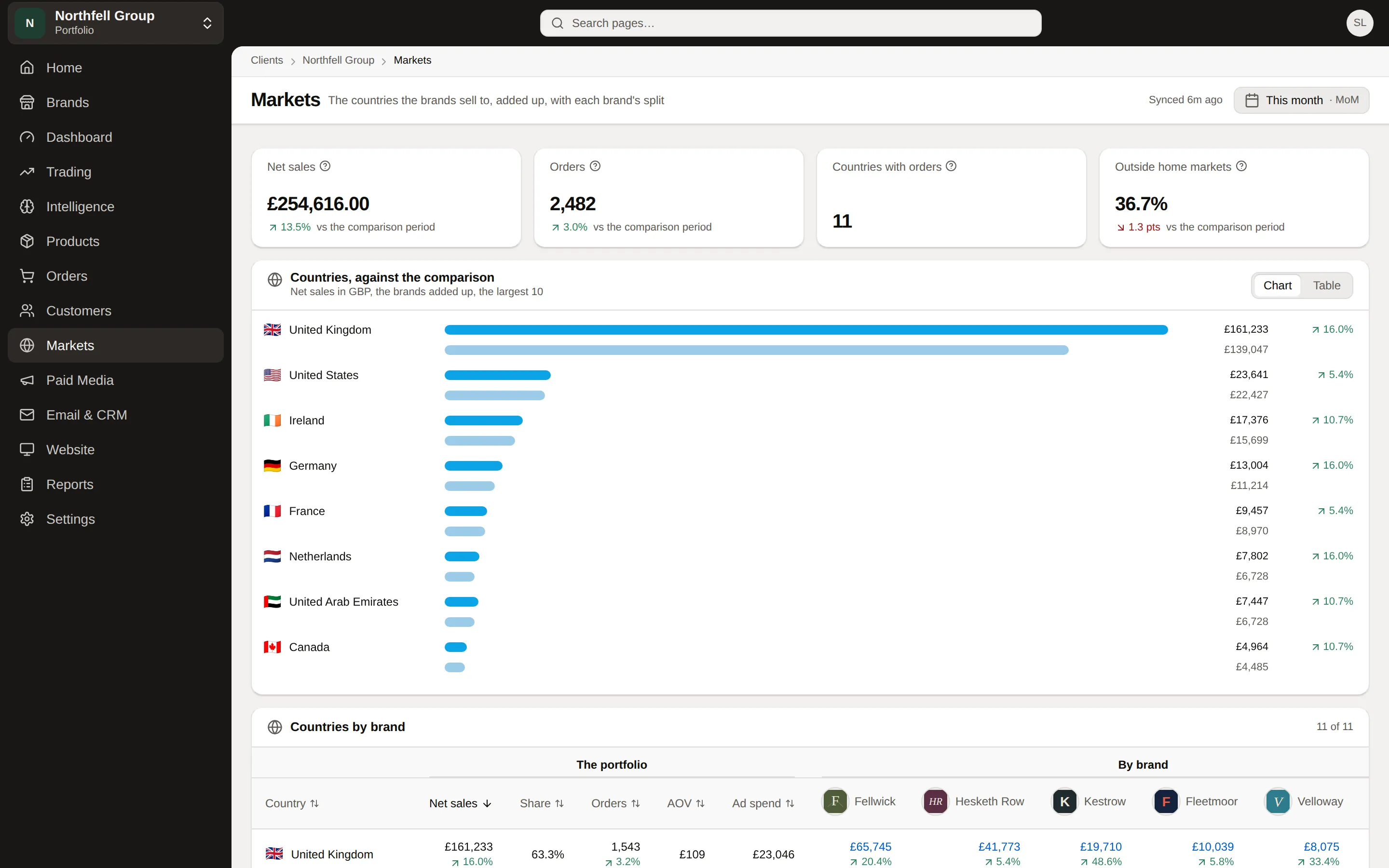Click into the Search pages field
The width and height of the screenshot is (1389, 868).
pos(790,23)
